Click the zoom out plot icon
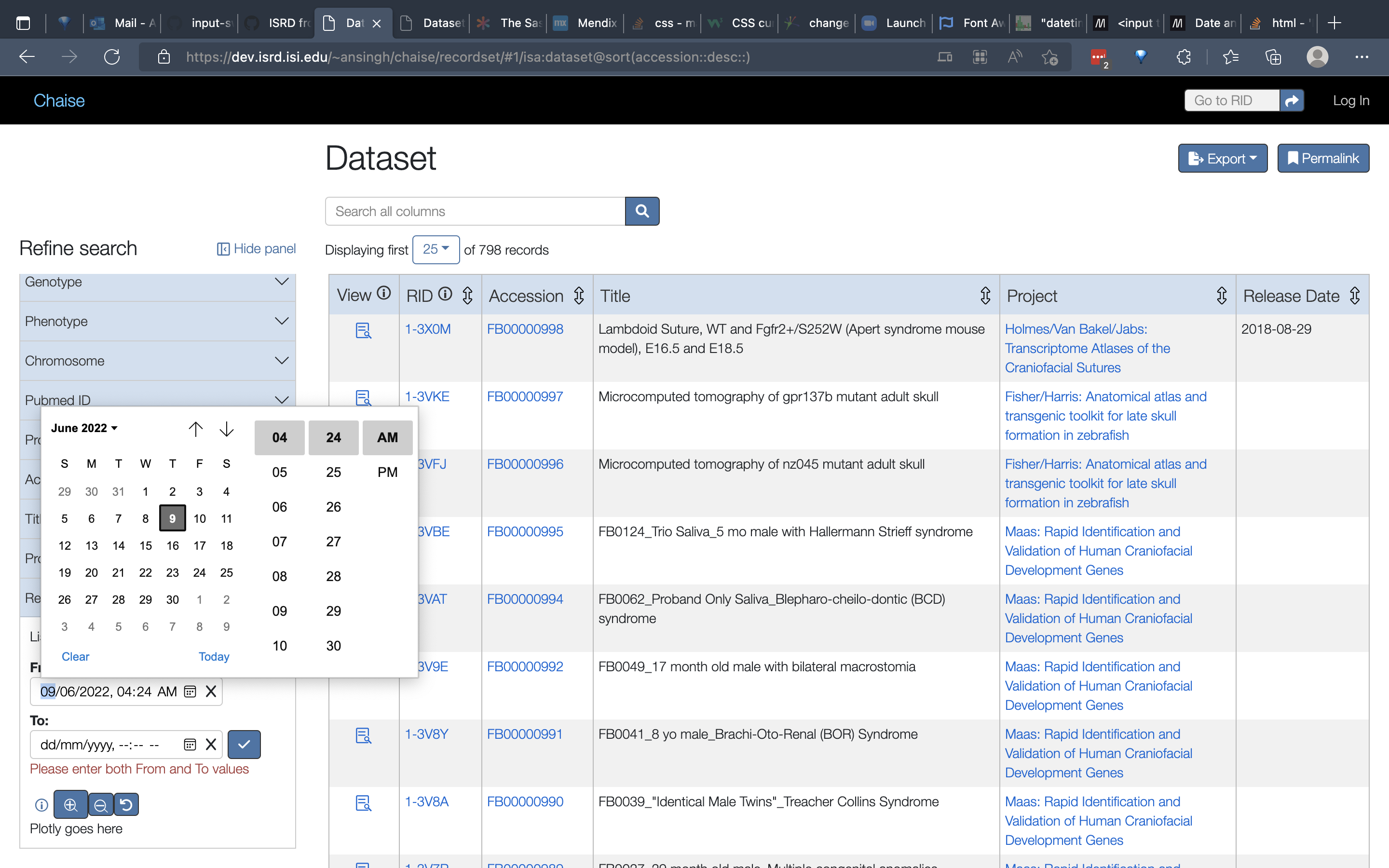1389x868 pixels. (100, 804)
